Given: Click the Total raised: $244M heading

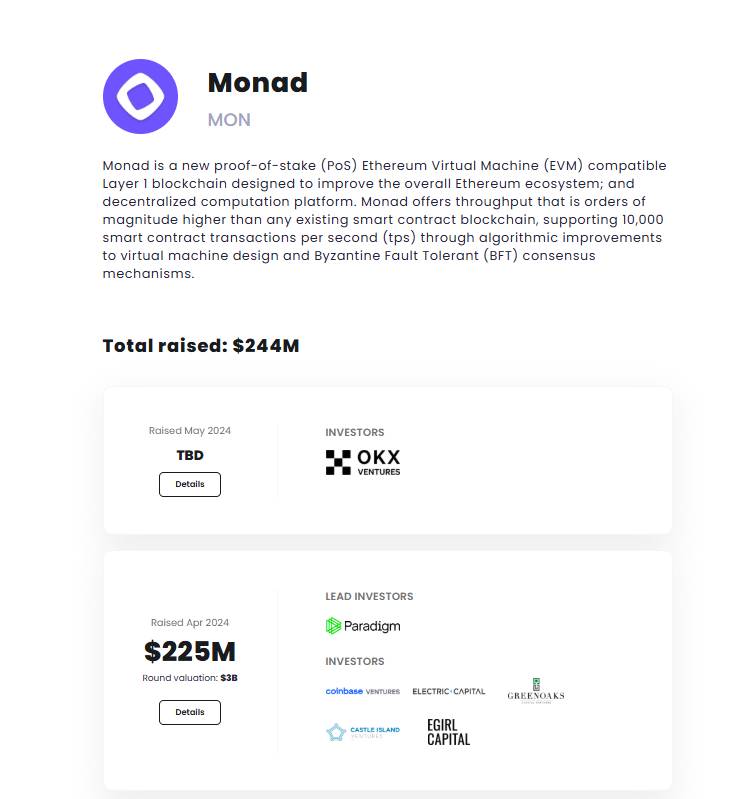Looking at the screenshot, I should (201, 346).
